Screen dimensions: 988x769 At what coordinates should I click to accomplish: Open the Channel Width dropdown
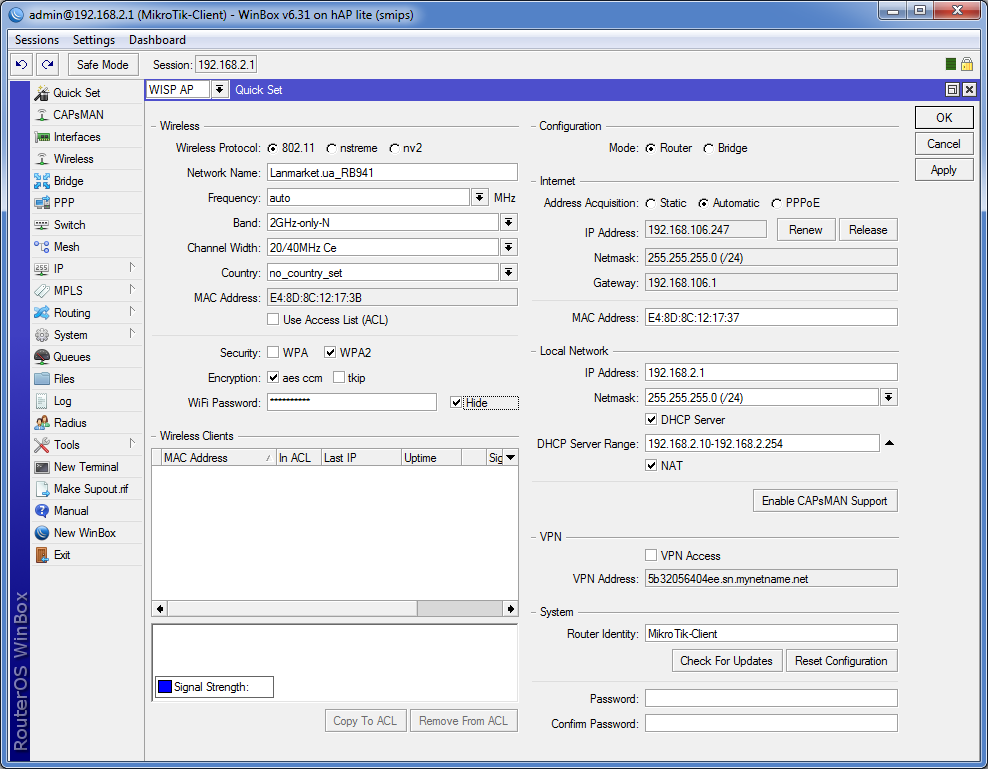508,247
